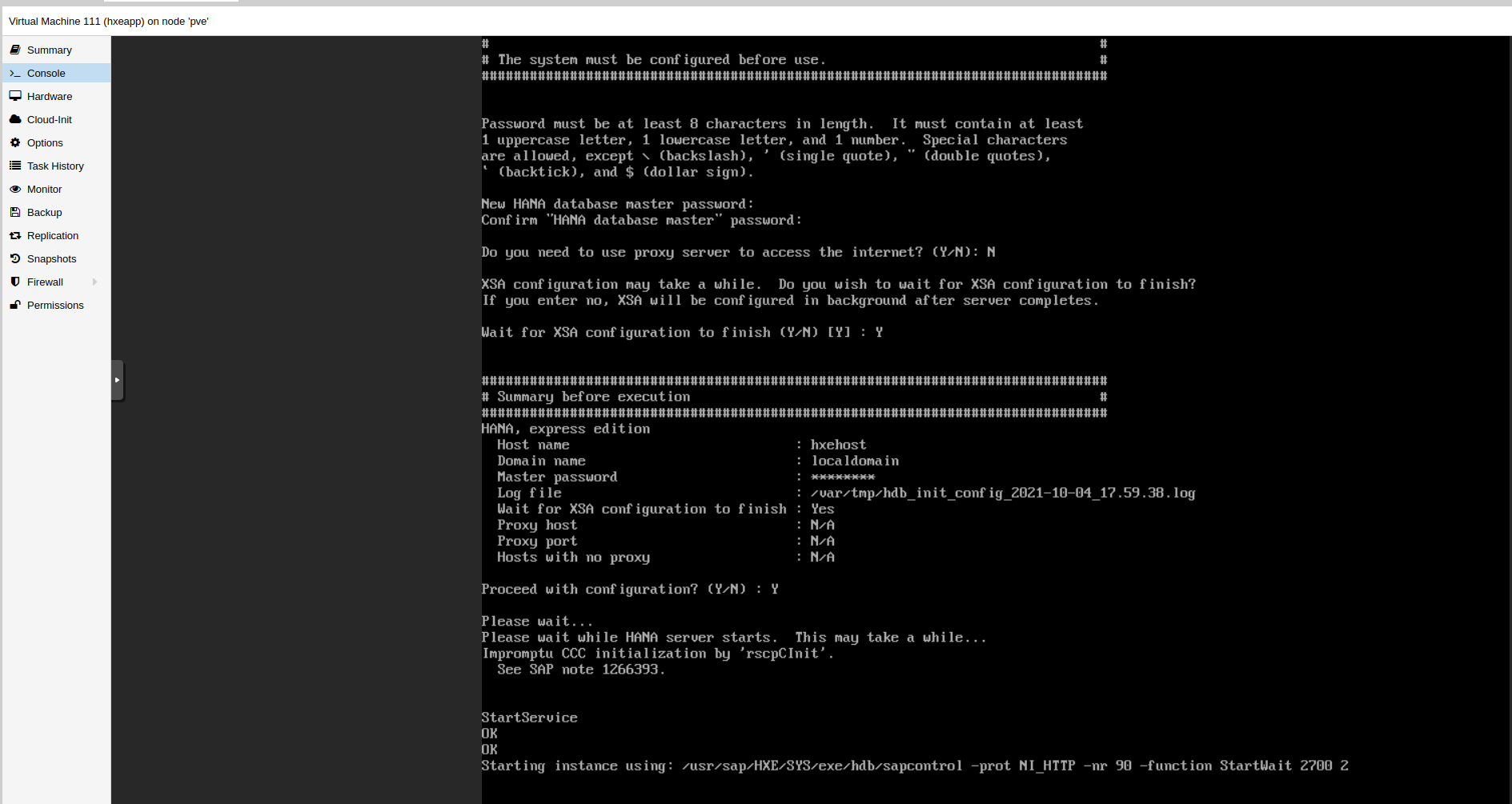The width and height of the screenshot is (1512, 804).
Task: Click the Cloud-Init cloud icon
Action: (15, 119)
